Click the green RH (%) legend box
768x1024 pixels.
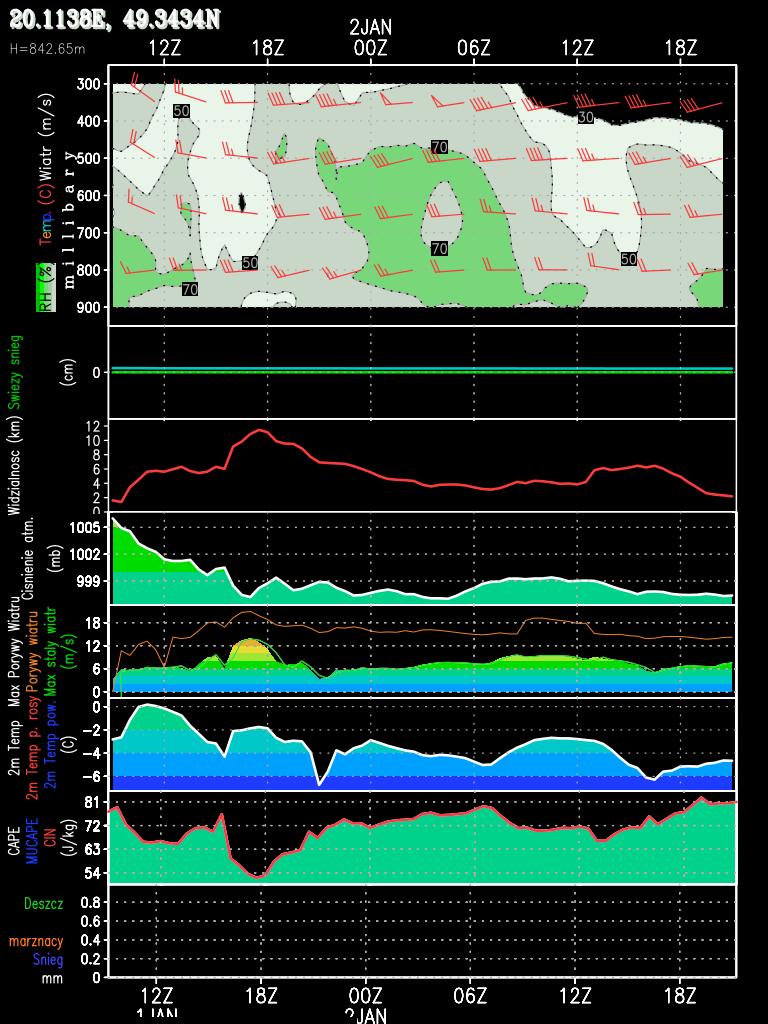[44, 287]
